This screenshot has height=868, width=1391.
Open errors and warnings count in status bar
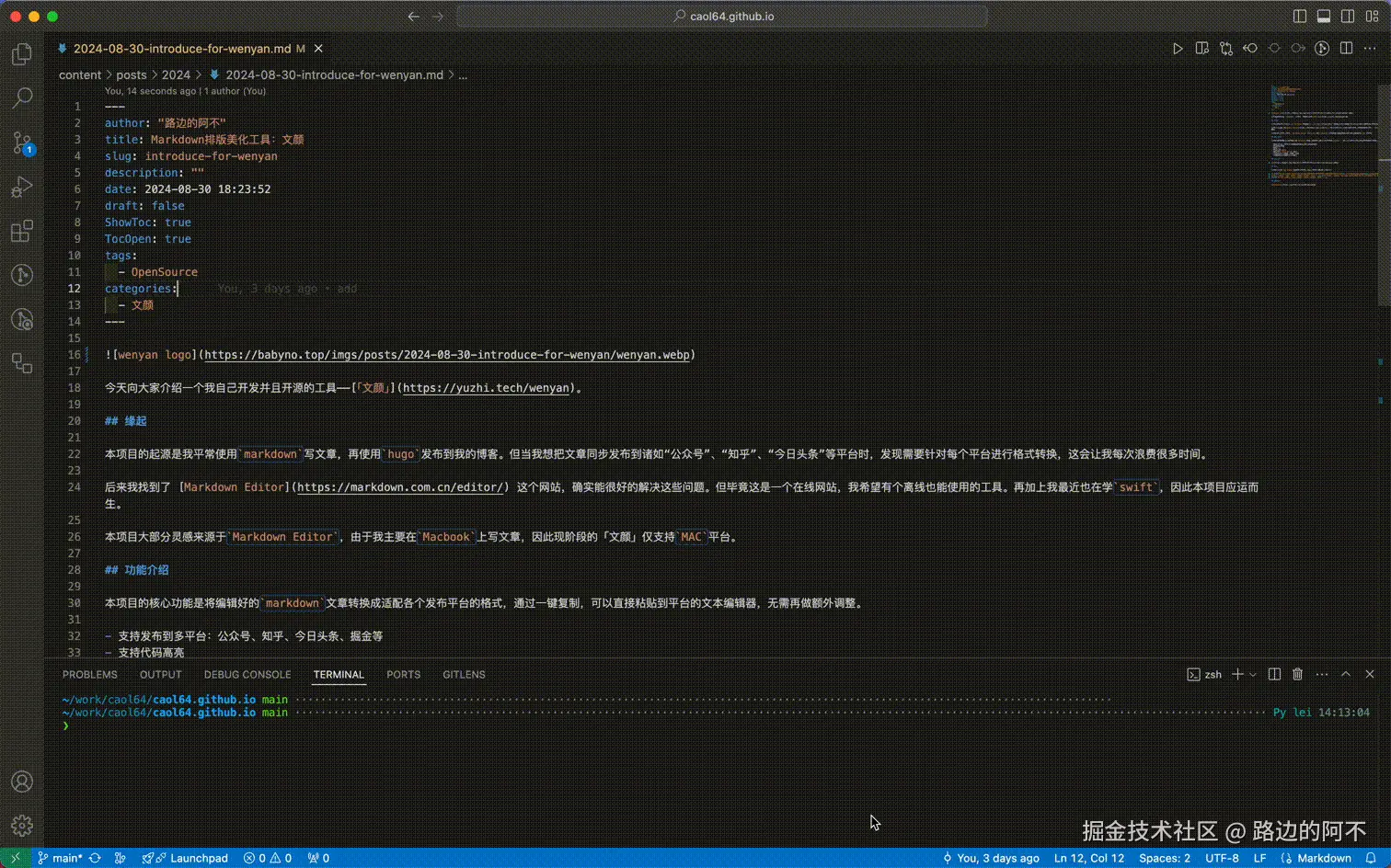pyautogui.click(x=268, y=858)
